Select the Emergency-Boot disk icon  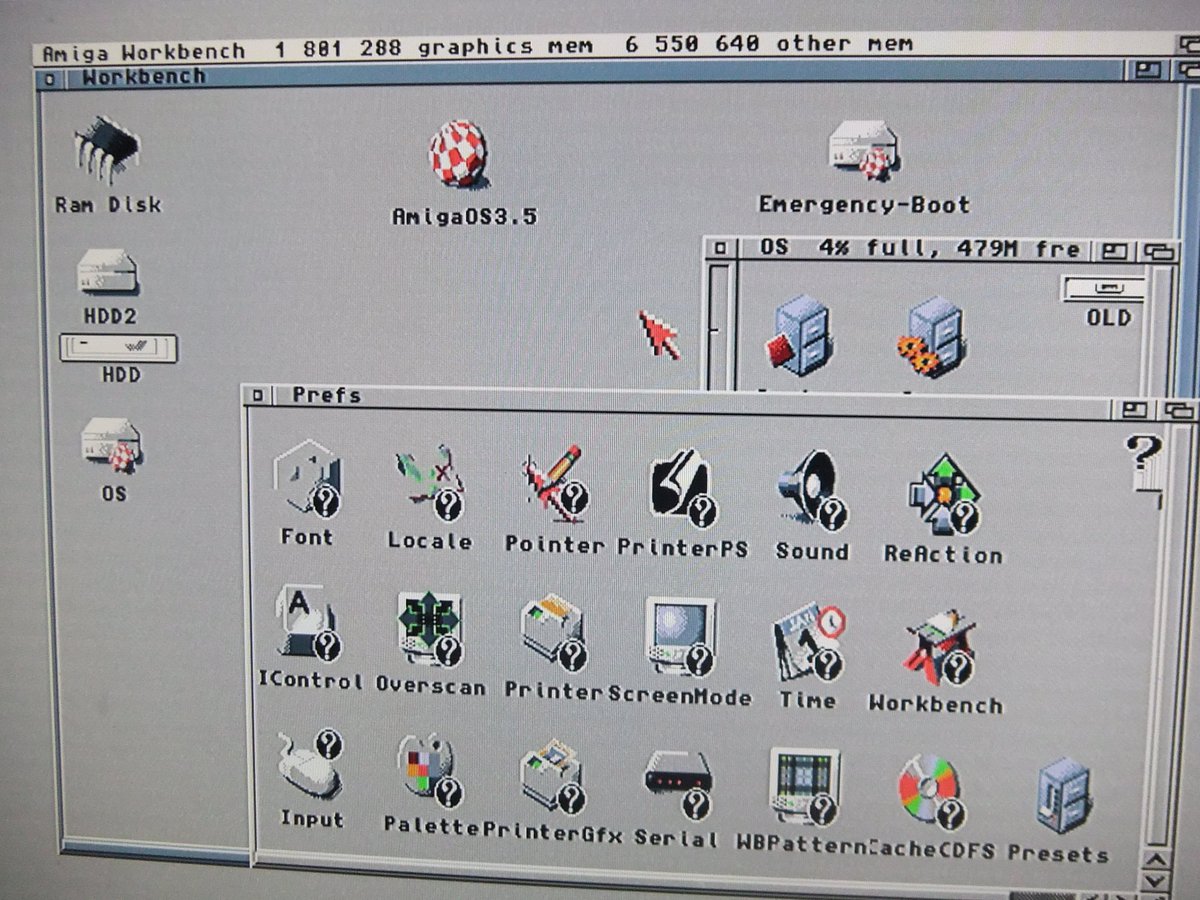[x=864, y=150]
